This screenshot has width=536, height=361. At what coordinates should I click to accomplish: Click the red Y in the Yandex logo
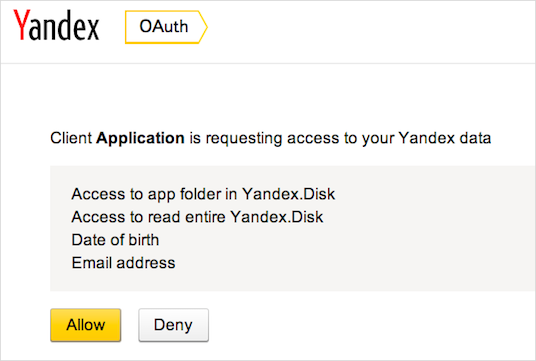(x=21, y=25)
